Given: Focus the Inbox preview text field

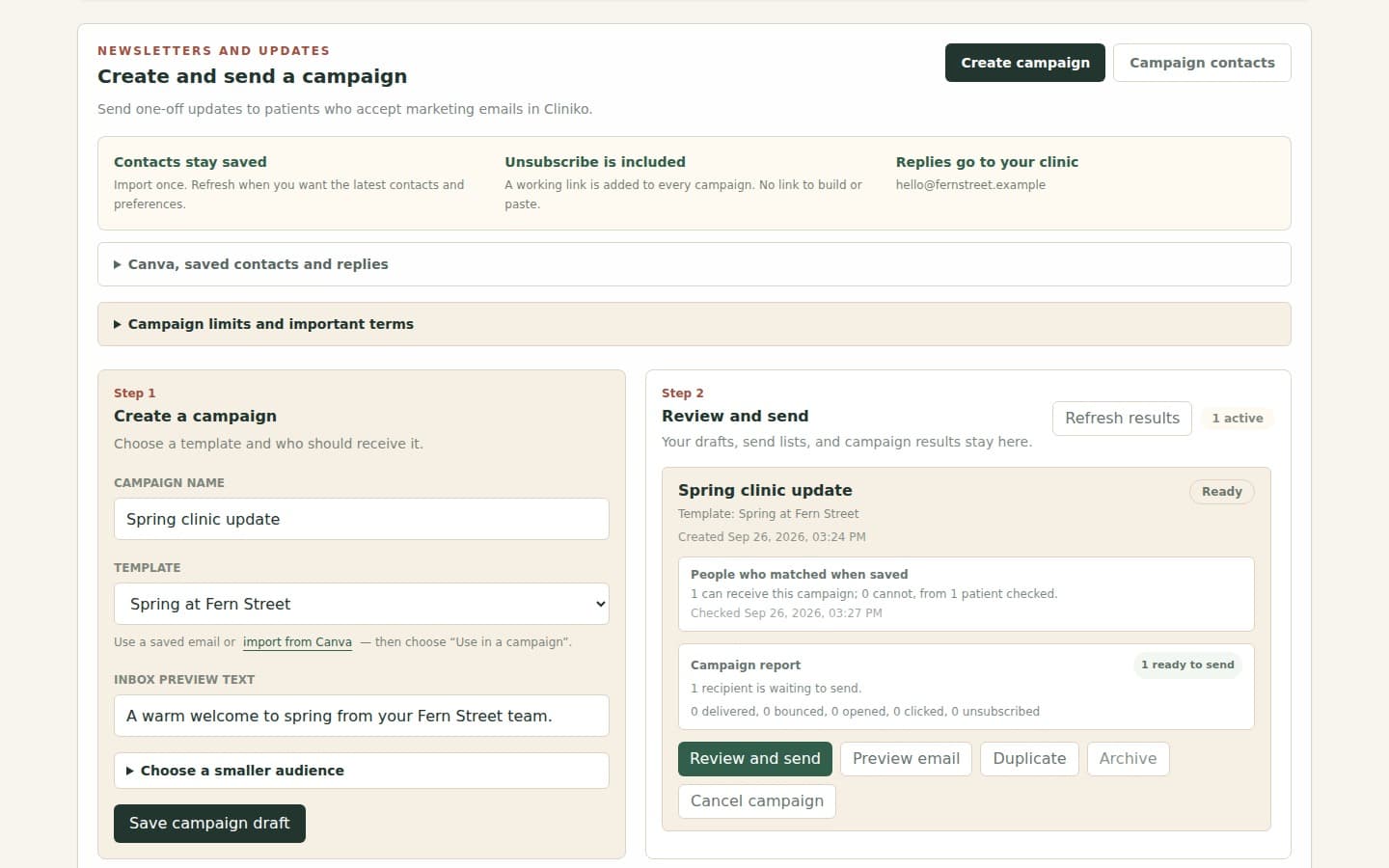Looking at the screenshot, I should pos(362,716).
